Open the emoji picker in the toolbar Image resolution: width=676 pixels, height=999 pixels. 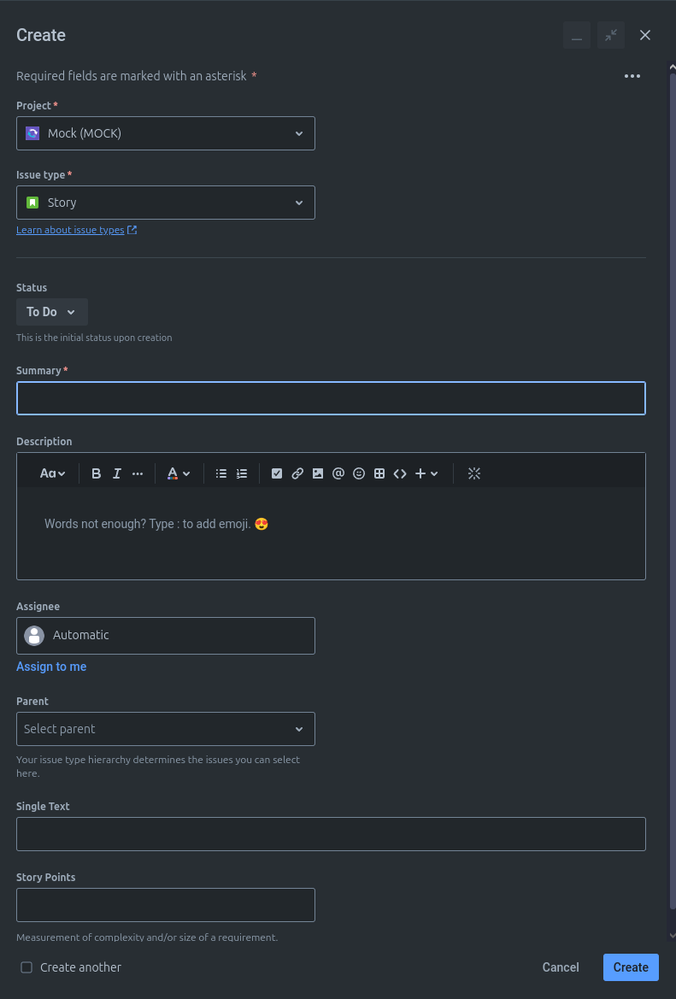(359, 473)
